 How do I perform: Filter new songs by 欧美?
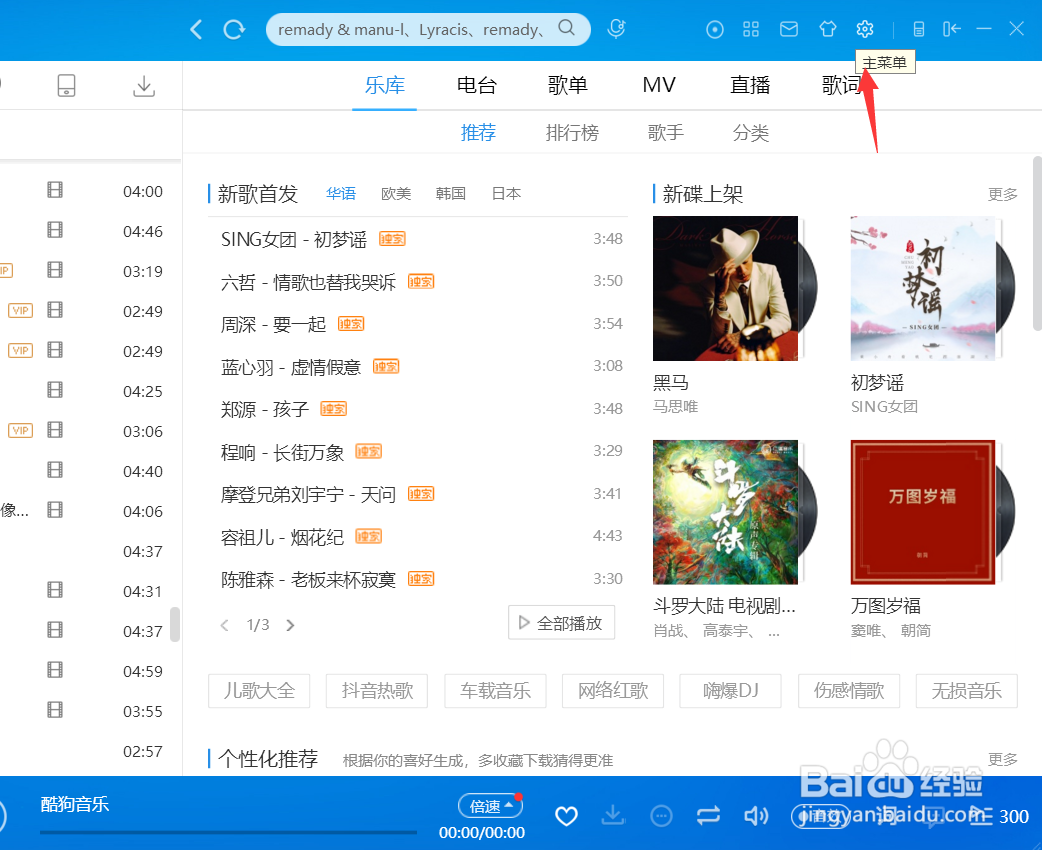(396, 193)
